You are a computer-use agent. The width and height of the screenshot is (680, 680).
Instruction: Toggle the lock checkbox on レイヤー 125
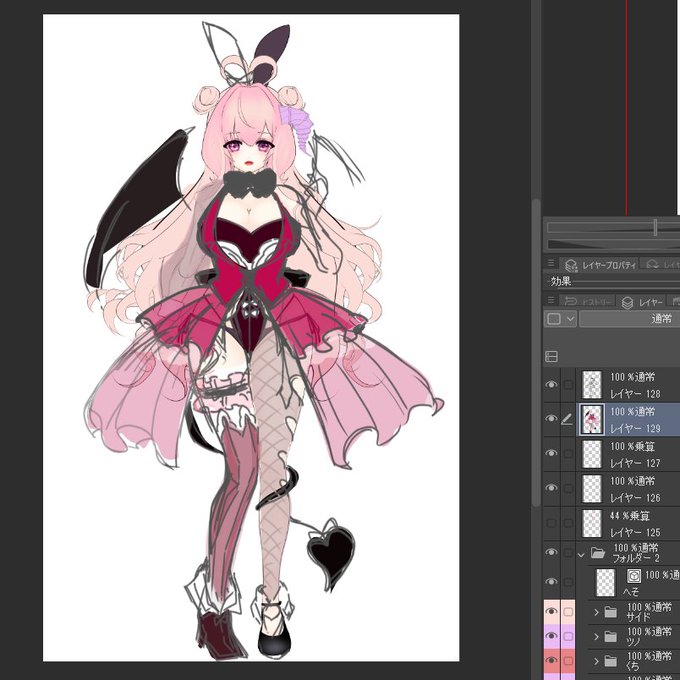[568, 523]
